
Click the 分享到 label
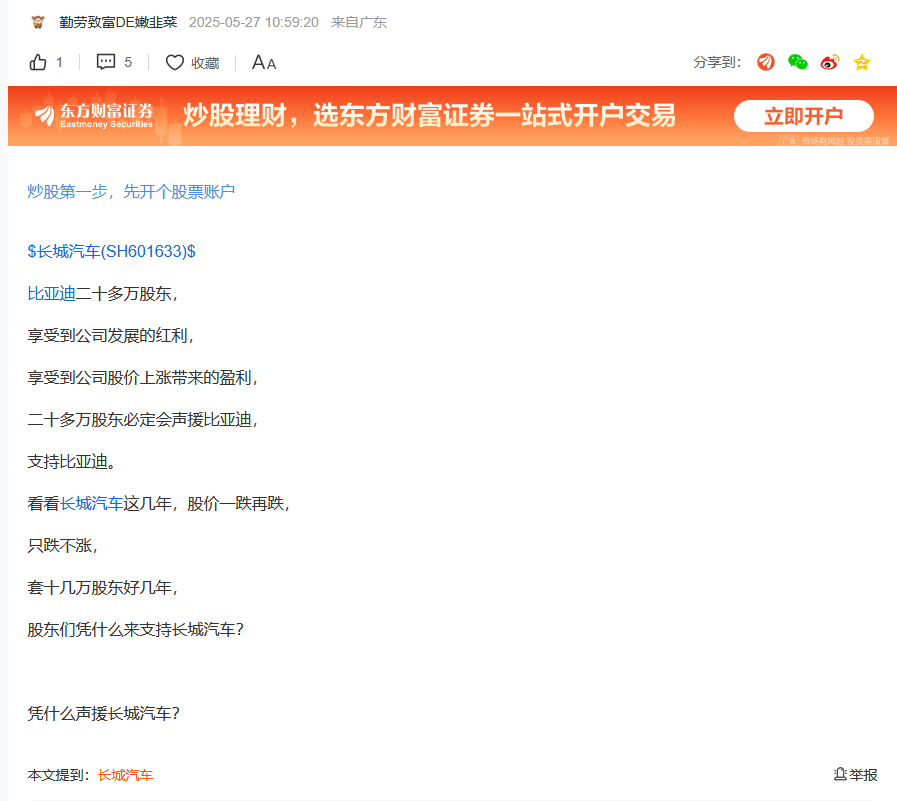pos(717,62)
